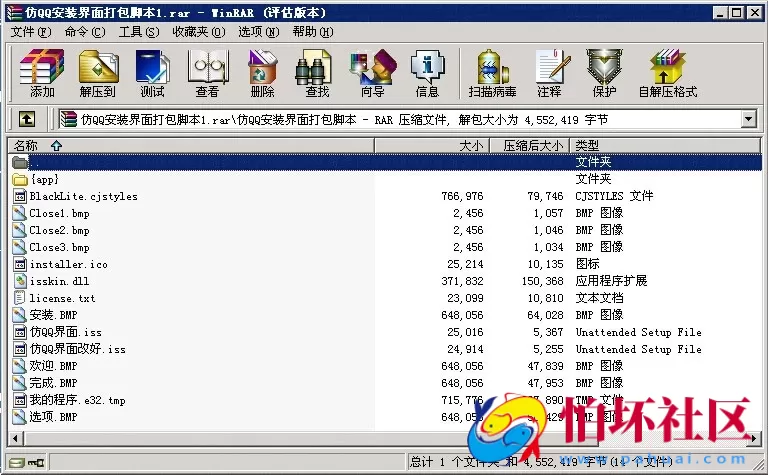Image resolution: width=768 pixels, height=475 pixels.
Task: Click the Close1.bmp image icon
Action: pyautogui.click(x=20, y=213)
